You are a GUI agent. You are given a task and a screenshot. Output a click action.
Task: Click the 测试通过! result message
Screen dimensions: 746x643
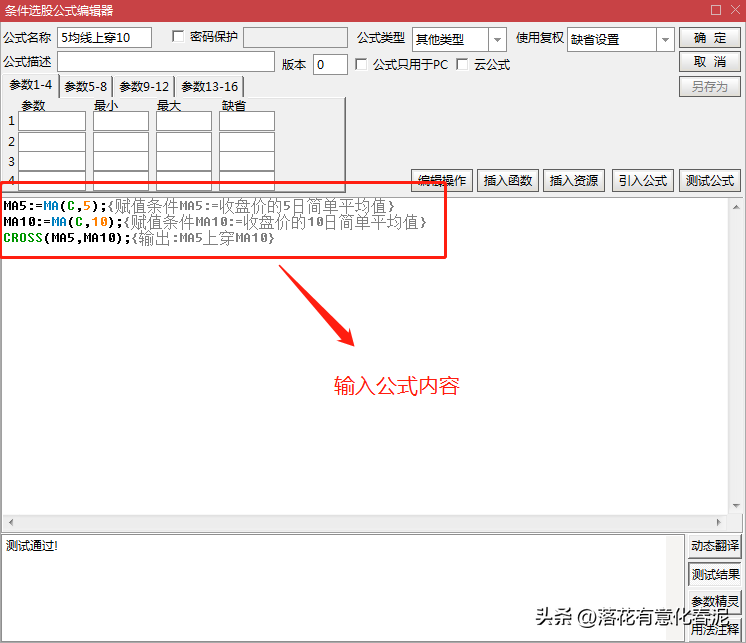32,546
